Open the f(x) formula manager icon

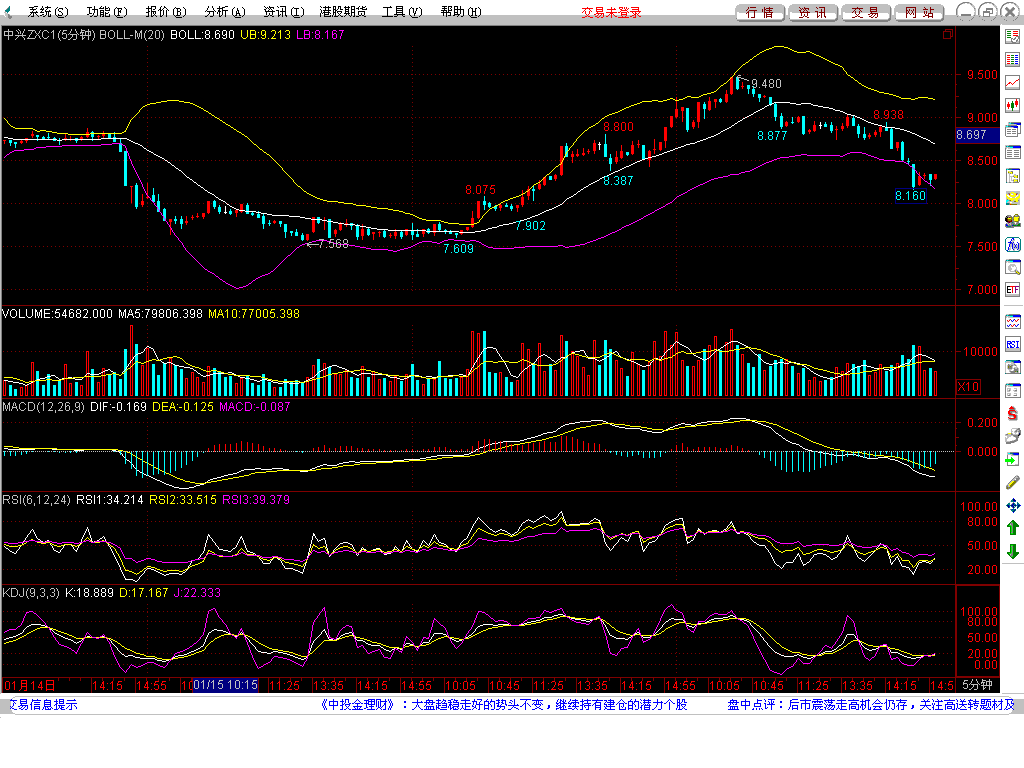click(x=1012, y=244)
